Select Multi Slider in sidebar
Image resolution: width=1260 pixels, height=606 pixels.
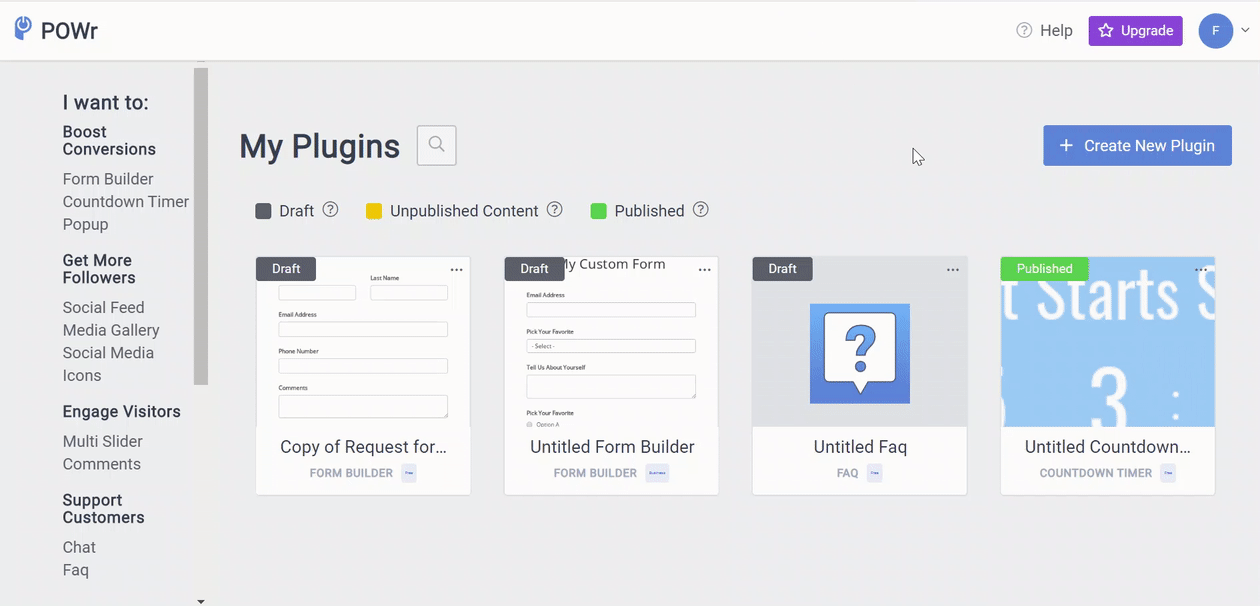pos(102,441)
